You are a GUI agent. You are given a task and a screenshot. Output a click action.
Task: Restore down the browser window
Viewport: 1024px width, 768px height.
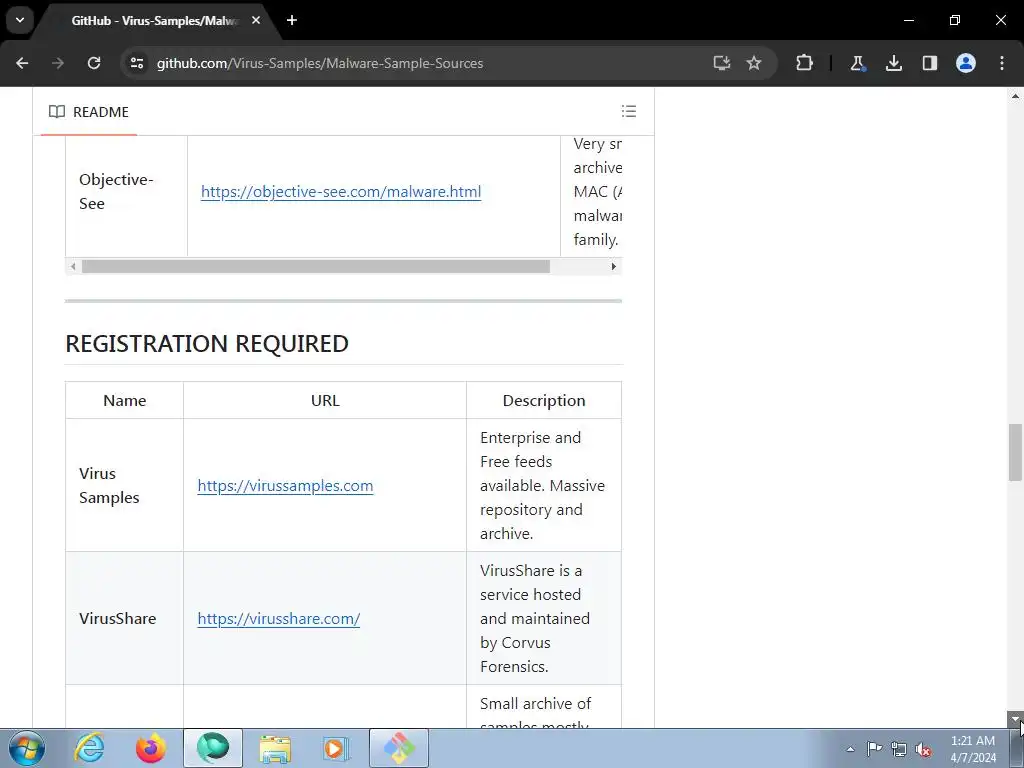[955, 20]
